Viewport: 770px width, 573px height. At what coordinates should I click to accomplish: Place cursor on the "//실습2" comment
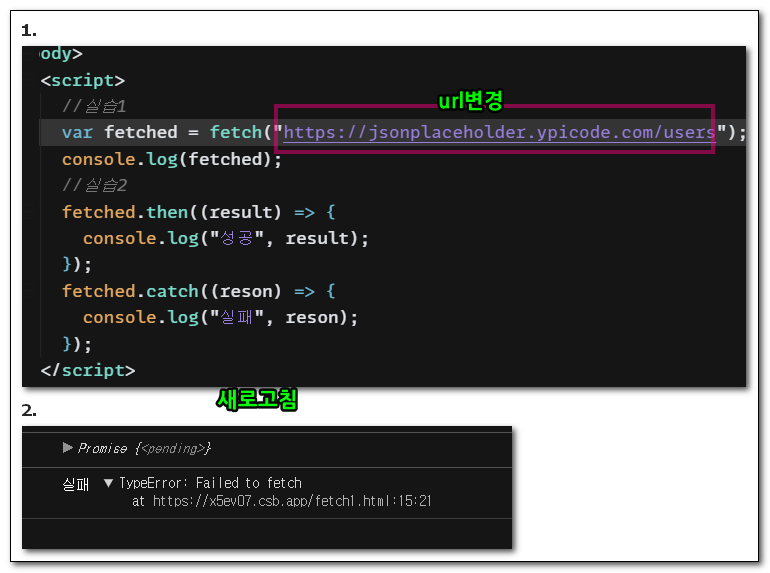click(x=94, y=185)
